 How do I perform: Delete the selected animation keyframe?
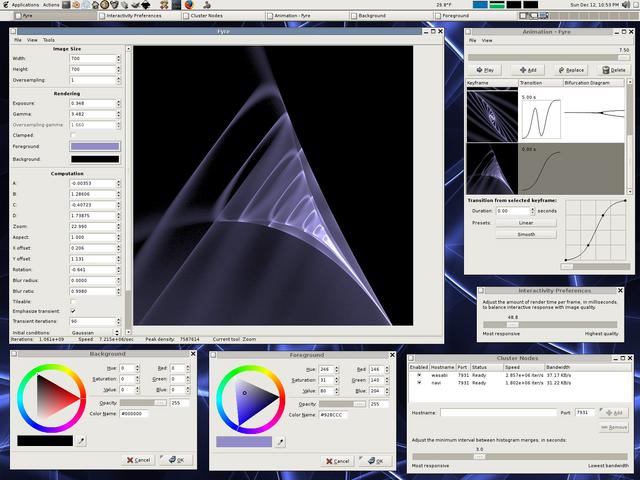[x=614, y=70]
